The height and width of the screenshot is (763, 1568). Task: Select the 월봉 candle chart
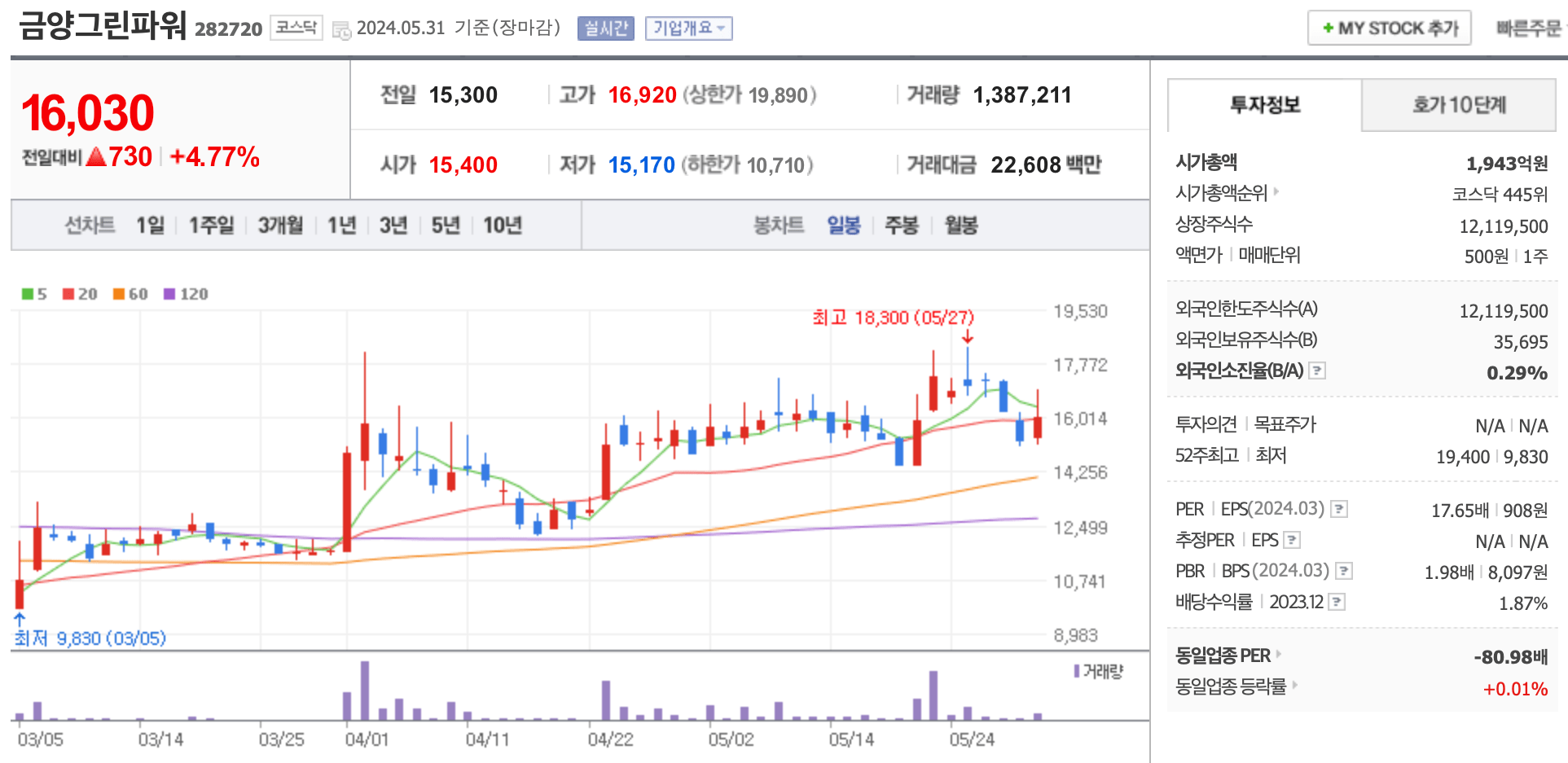[961, 226]
